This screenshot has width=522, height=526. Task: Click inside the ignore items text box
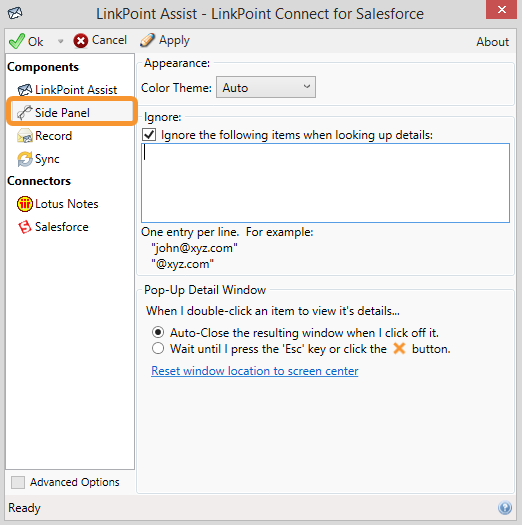tap(325, 183)
